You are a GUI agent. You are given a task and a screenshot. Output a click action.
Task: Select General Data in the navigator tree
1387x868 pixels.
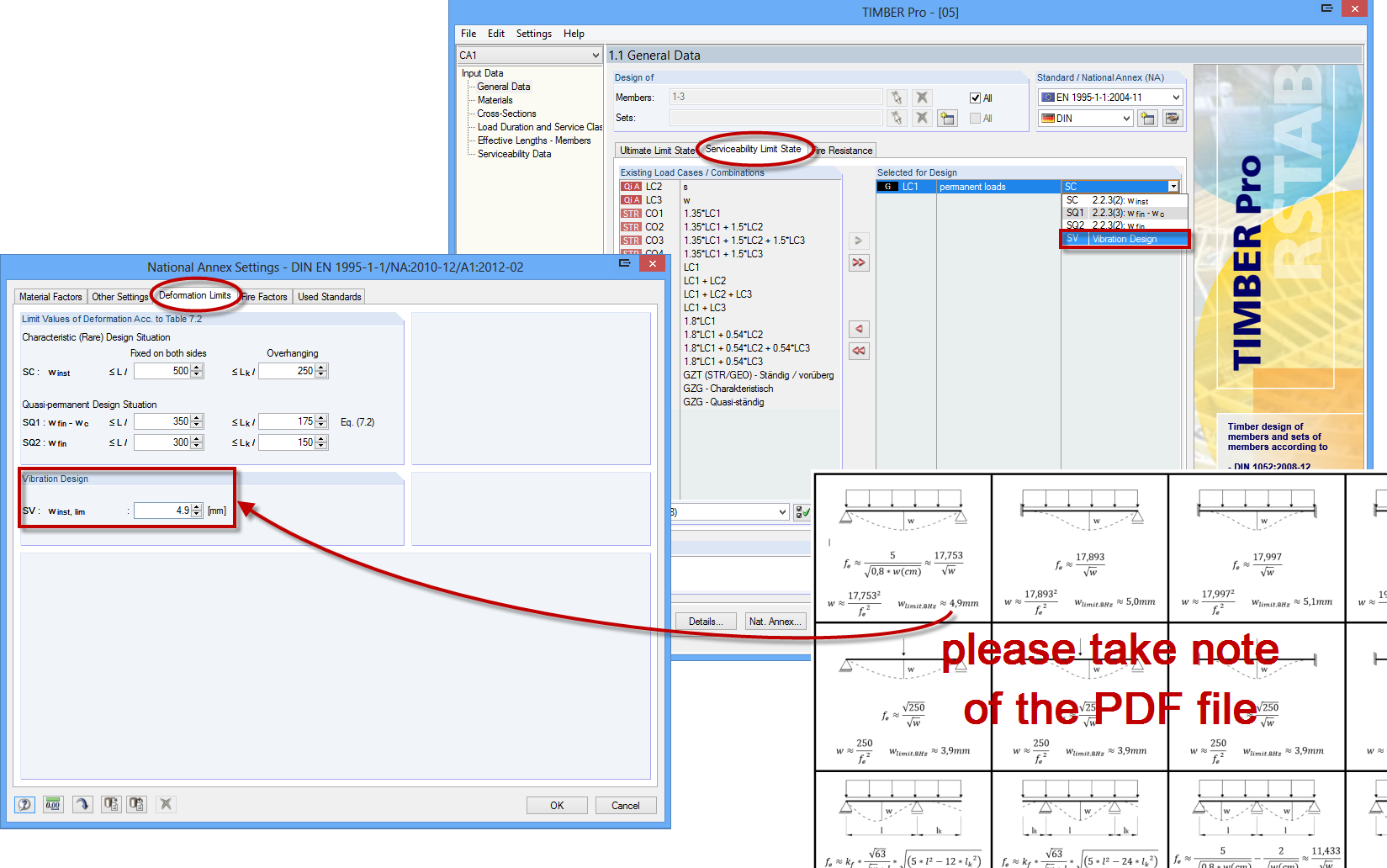pos(504,87)
